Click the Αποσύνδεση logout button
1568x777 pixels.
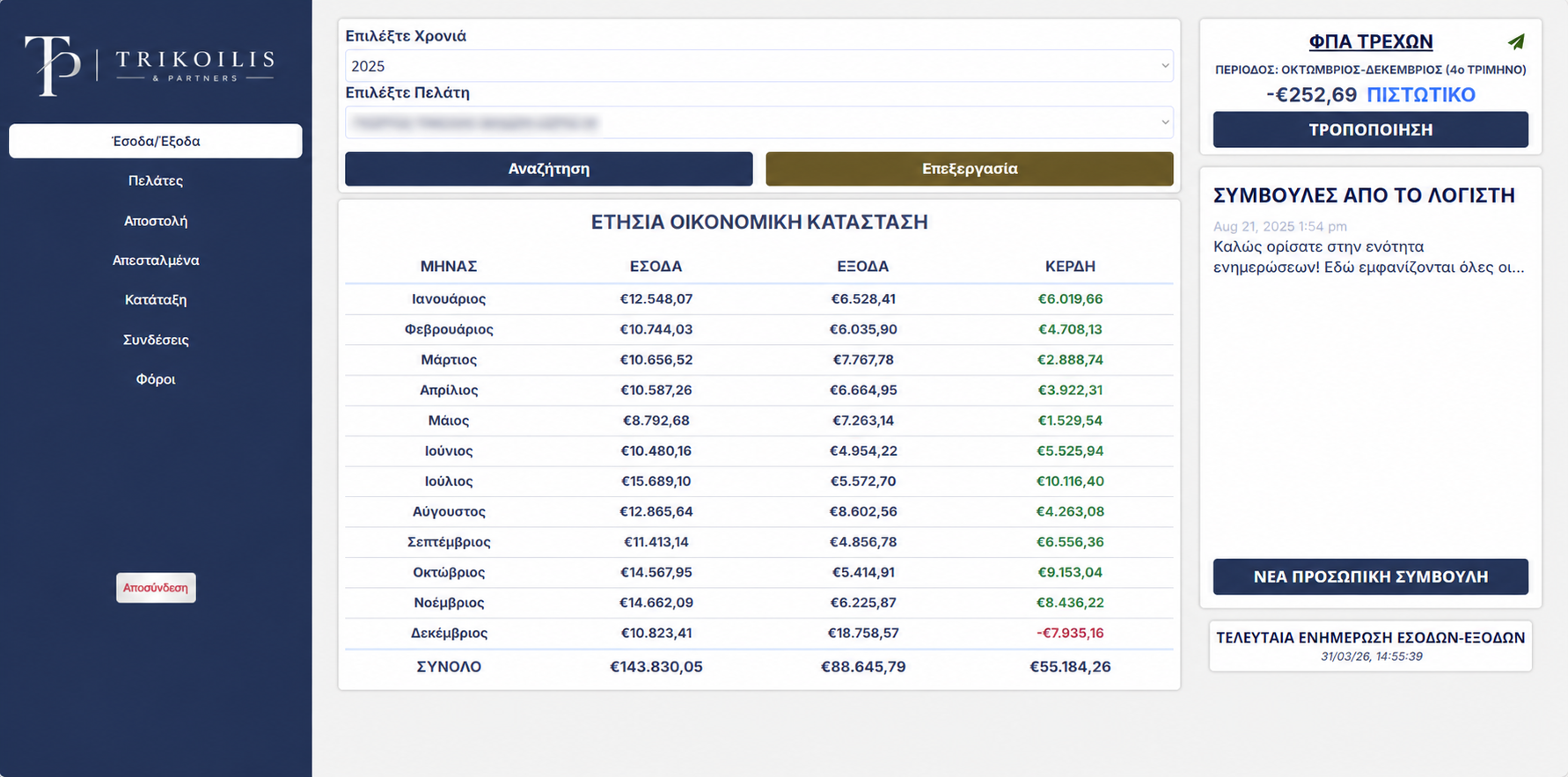click(x=156, y=588)
